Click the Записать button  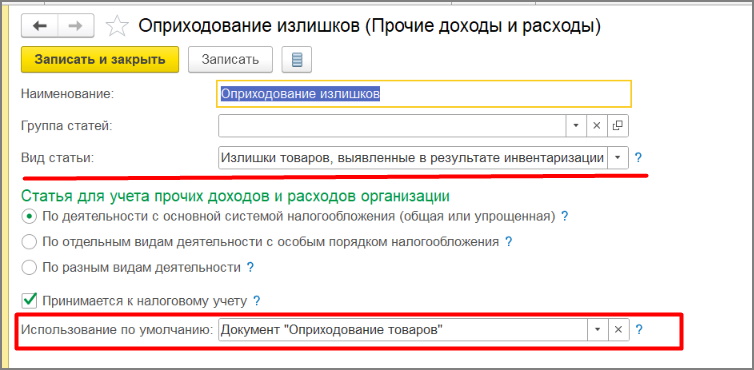[230, 60]
